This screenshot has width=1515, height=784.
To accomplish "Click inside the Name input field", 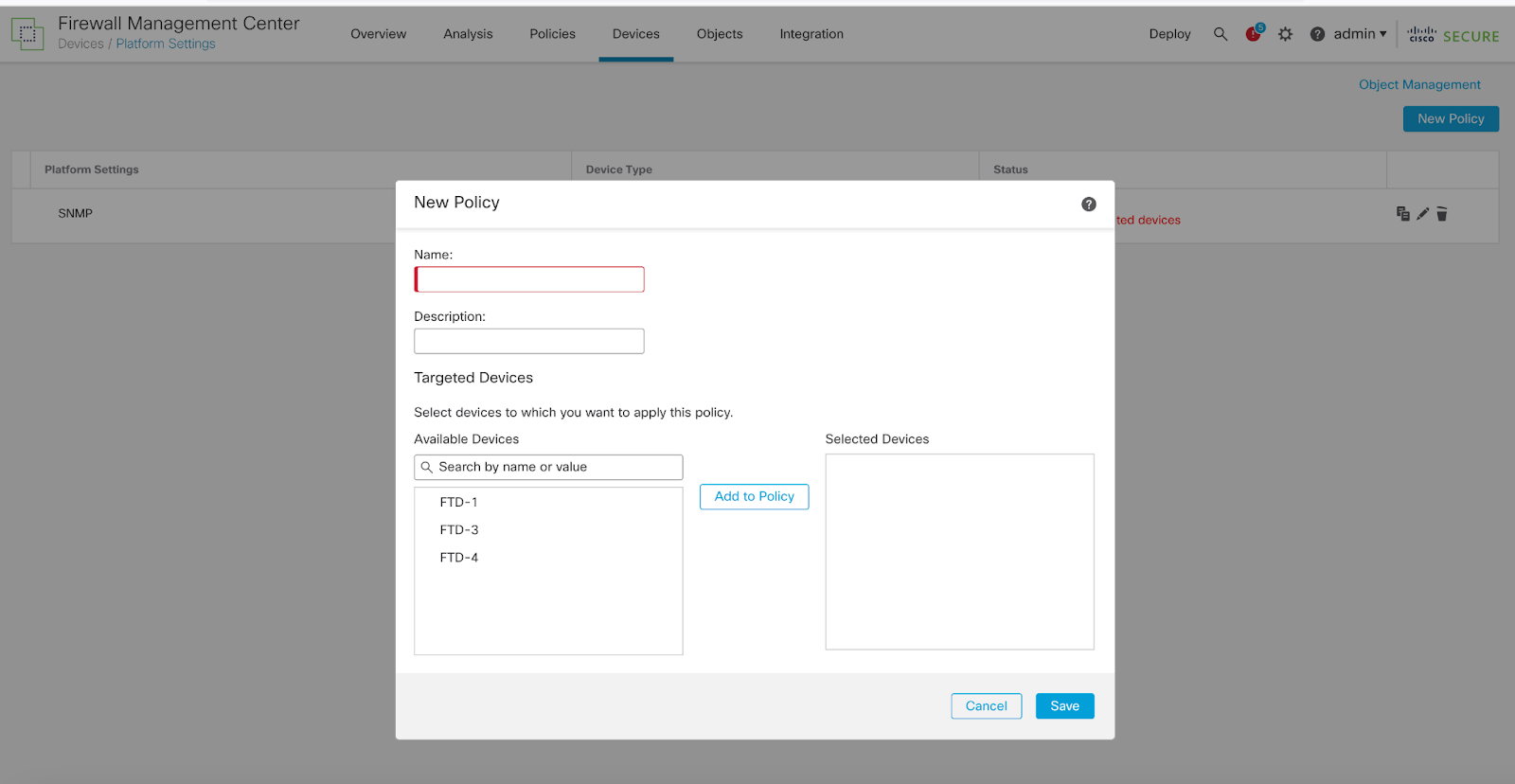I will [x=529, y=279].
